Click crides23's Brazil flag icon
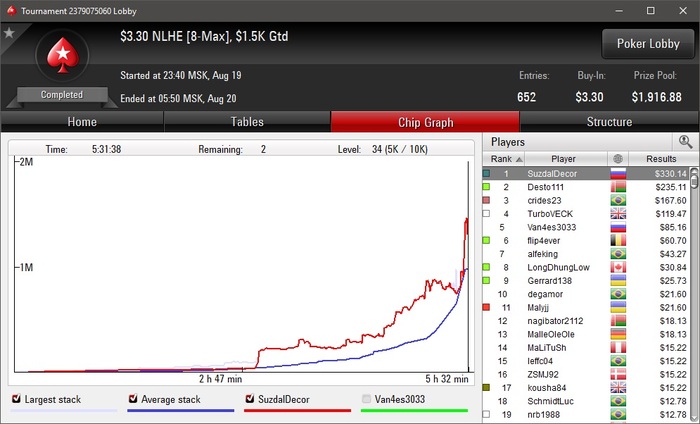 point(618,200)
